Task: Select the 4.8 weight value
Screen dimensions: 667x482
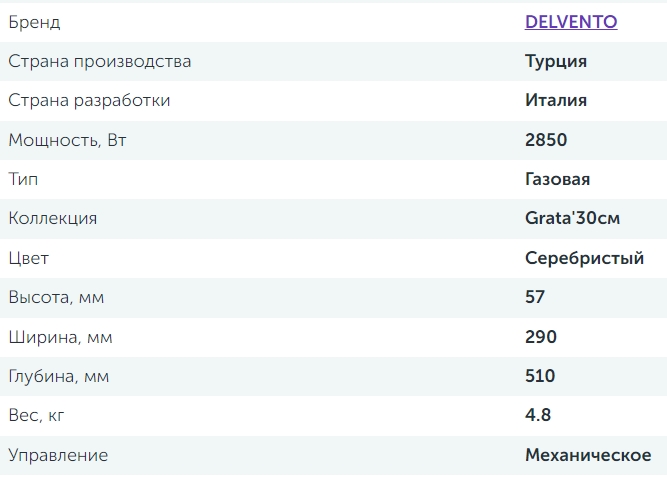Action: coord(538,415)
